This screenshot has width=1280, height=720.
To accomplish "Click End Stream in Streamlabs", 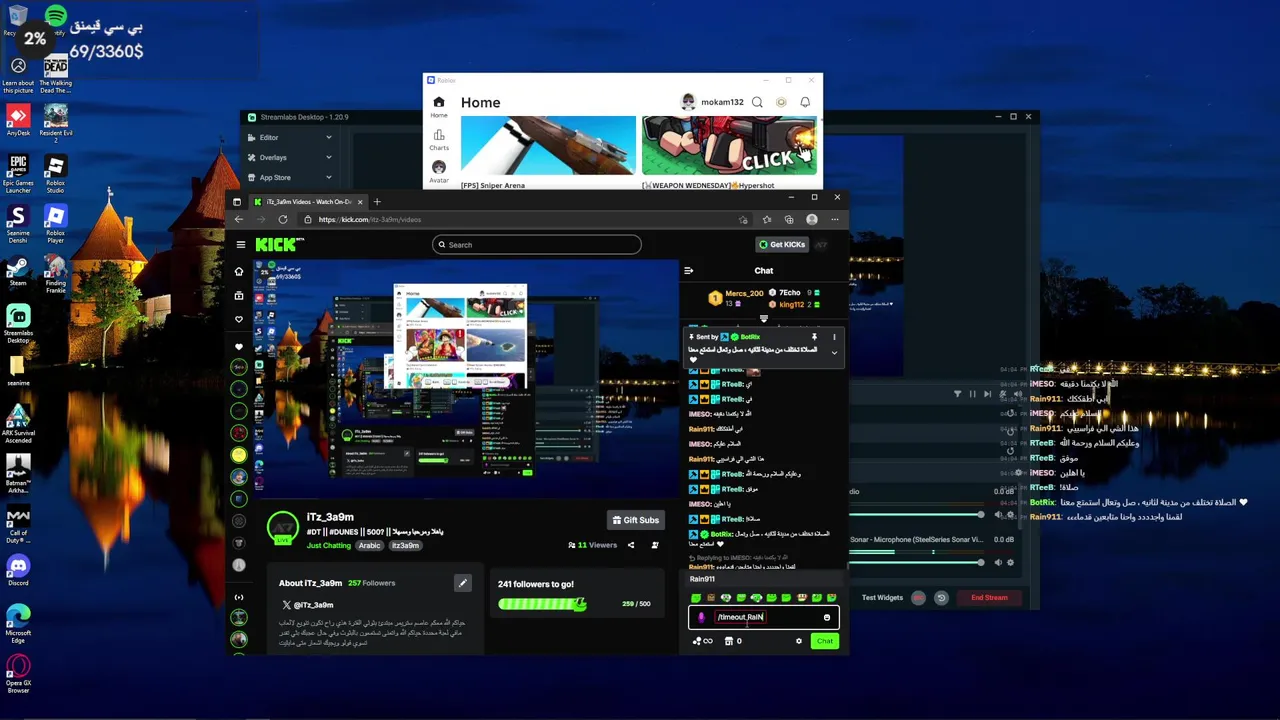I will 989,598.
